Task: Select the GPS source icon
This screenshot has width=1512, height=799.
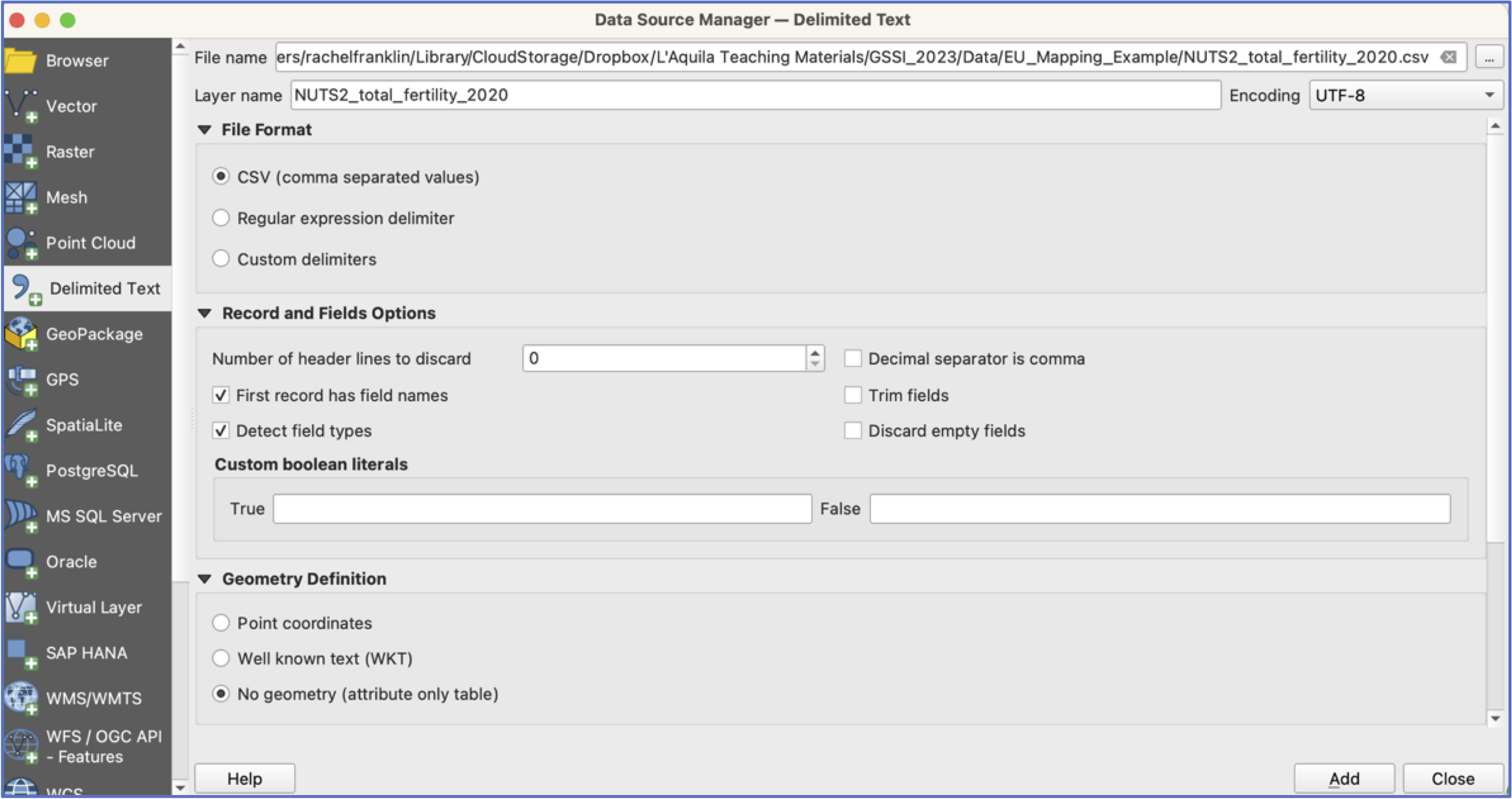Action: (x=22, y=380)
